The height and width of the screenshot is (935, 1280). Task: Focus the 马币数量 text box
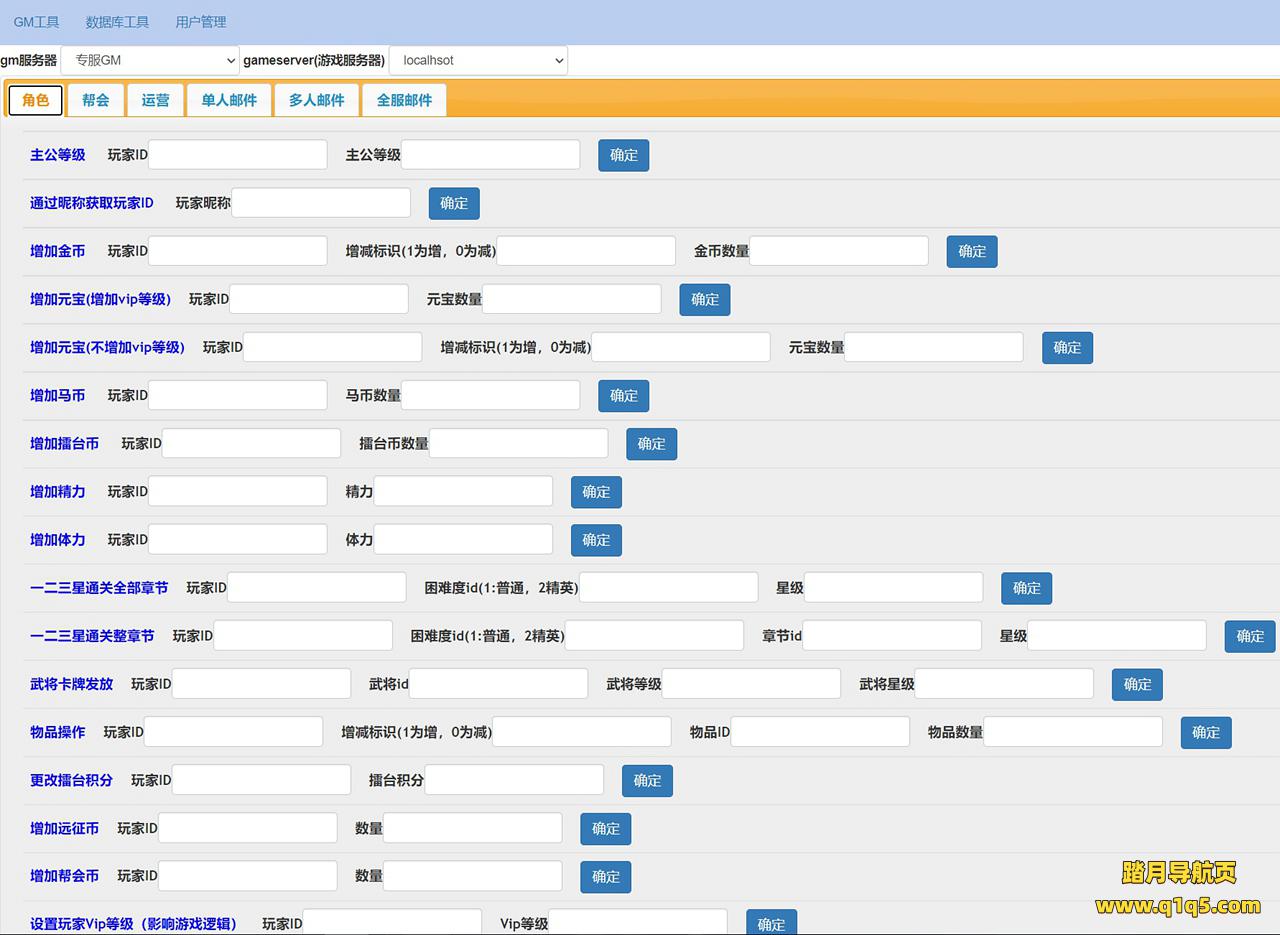tap(490, 395)
